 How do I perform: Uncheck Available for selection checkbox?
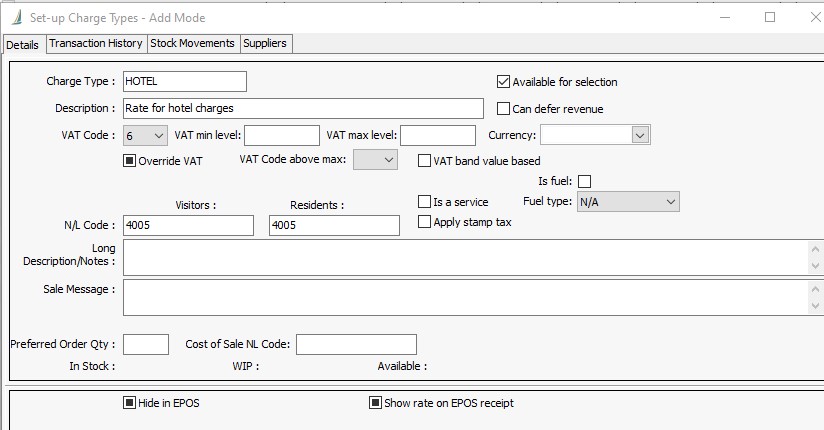click(x=504, y=82)
